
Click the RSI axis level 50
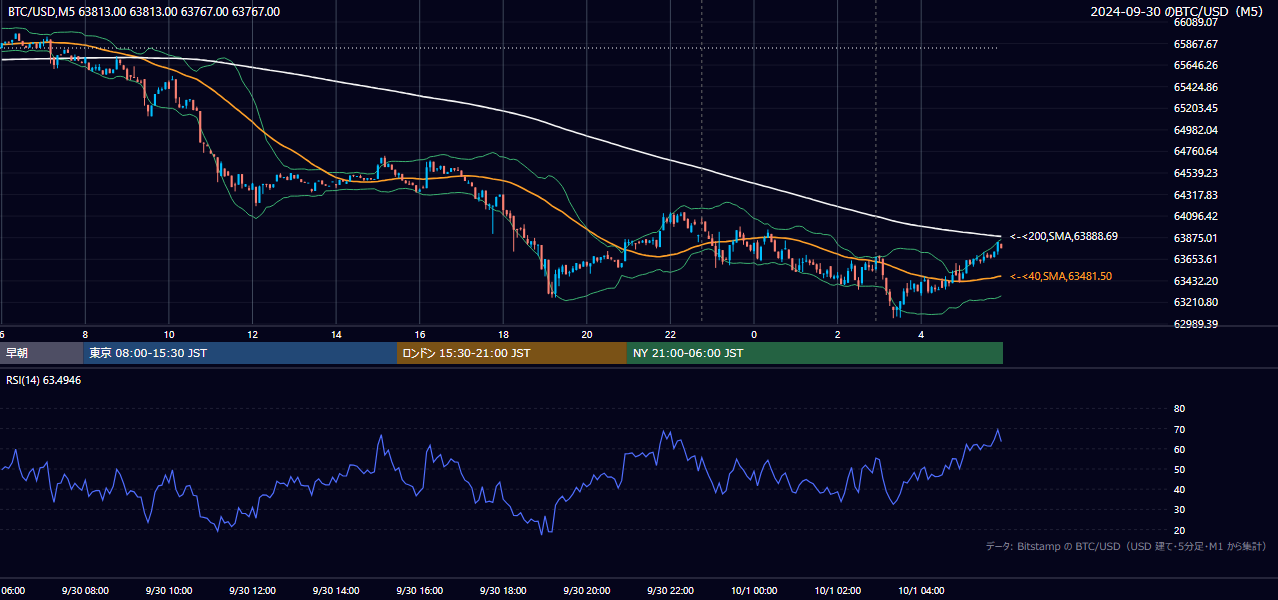coord(1179,470)
